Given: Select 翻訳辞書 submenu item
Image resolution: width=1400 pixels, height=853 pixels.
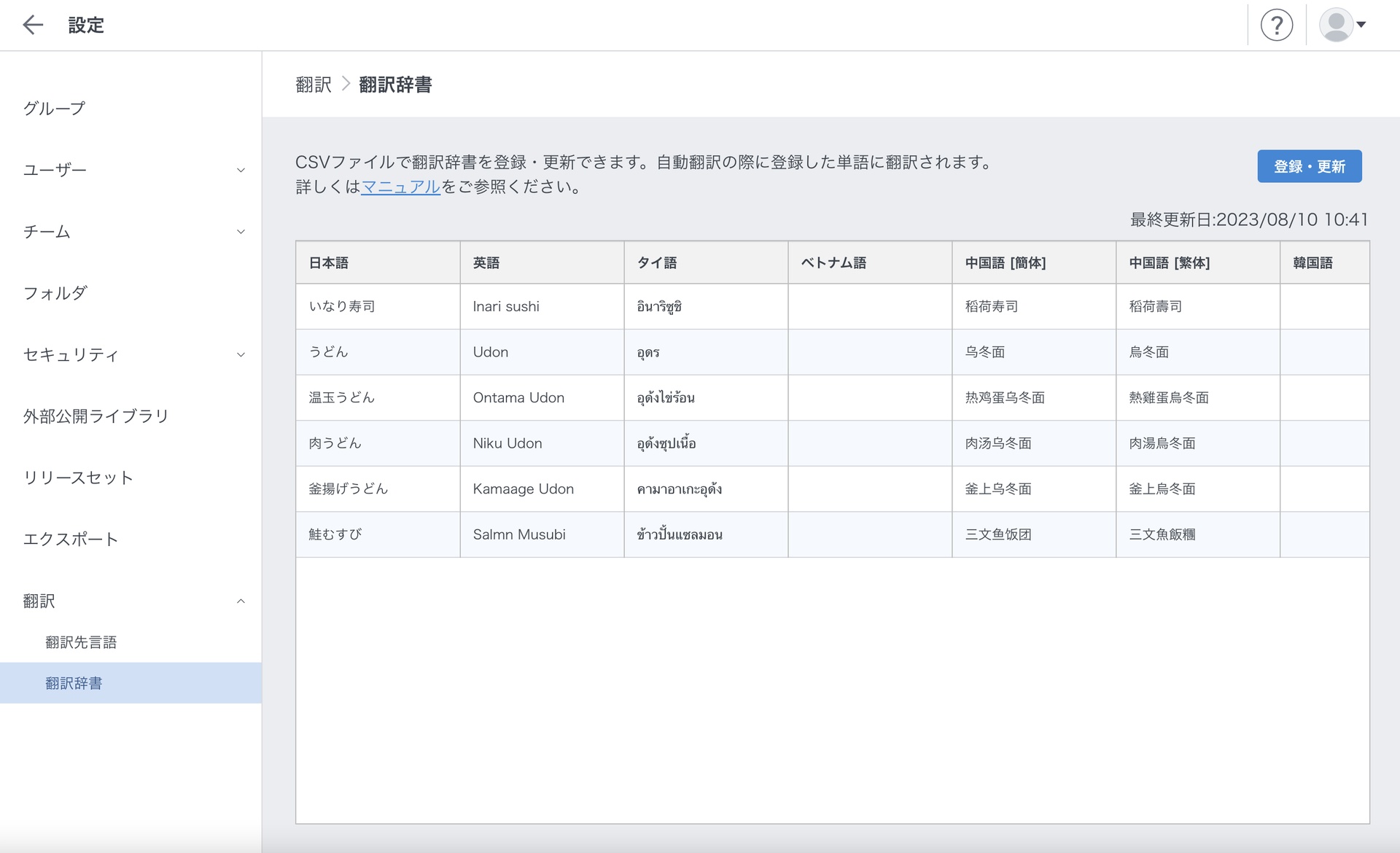Looking at the screenshot, I should pyautogui.click(x=74, y=683).
